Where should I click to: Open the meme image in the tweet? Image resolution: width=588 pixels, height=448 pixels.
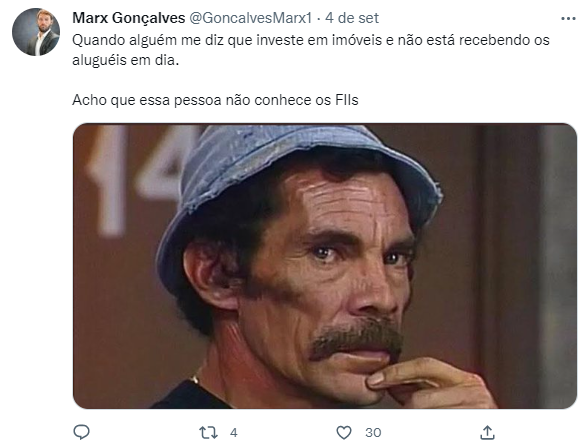point(325,266)
